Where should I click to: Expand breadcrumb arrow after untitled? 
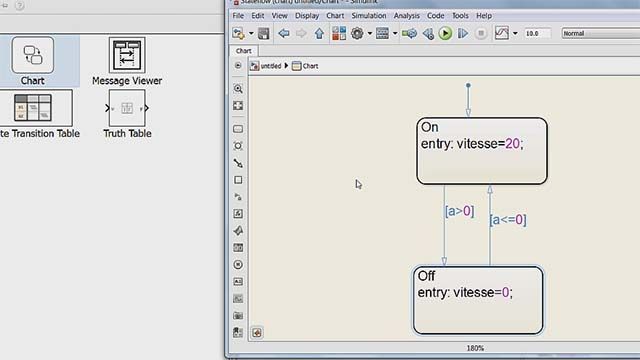[x=286, y=66]
